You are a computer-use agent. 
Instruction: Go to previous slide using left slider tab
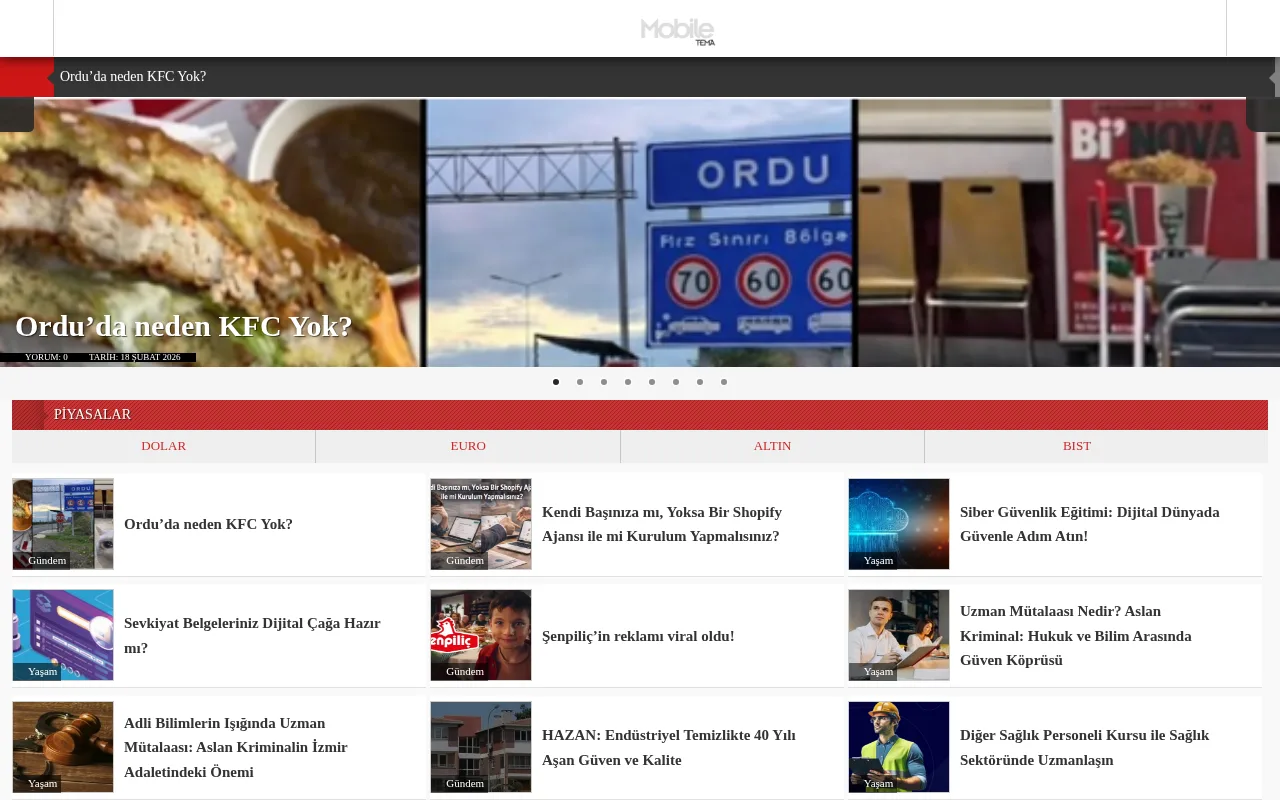coord(16,115)
